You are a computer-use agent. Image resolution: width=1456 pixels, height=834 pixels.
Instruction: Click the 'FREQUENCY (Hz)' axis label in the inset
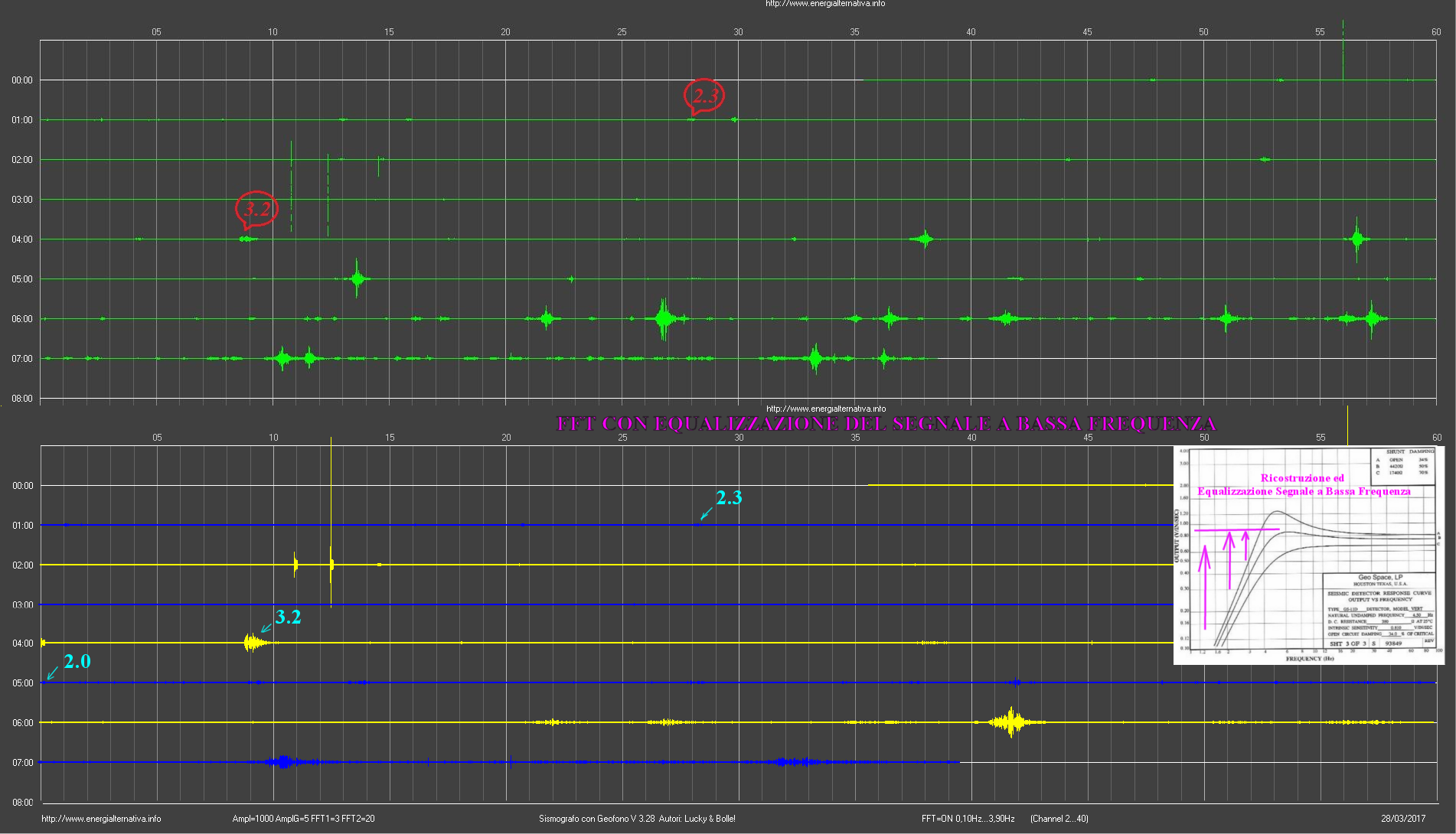click(x=1310, y=658)
